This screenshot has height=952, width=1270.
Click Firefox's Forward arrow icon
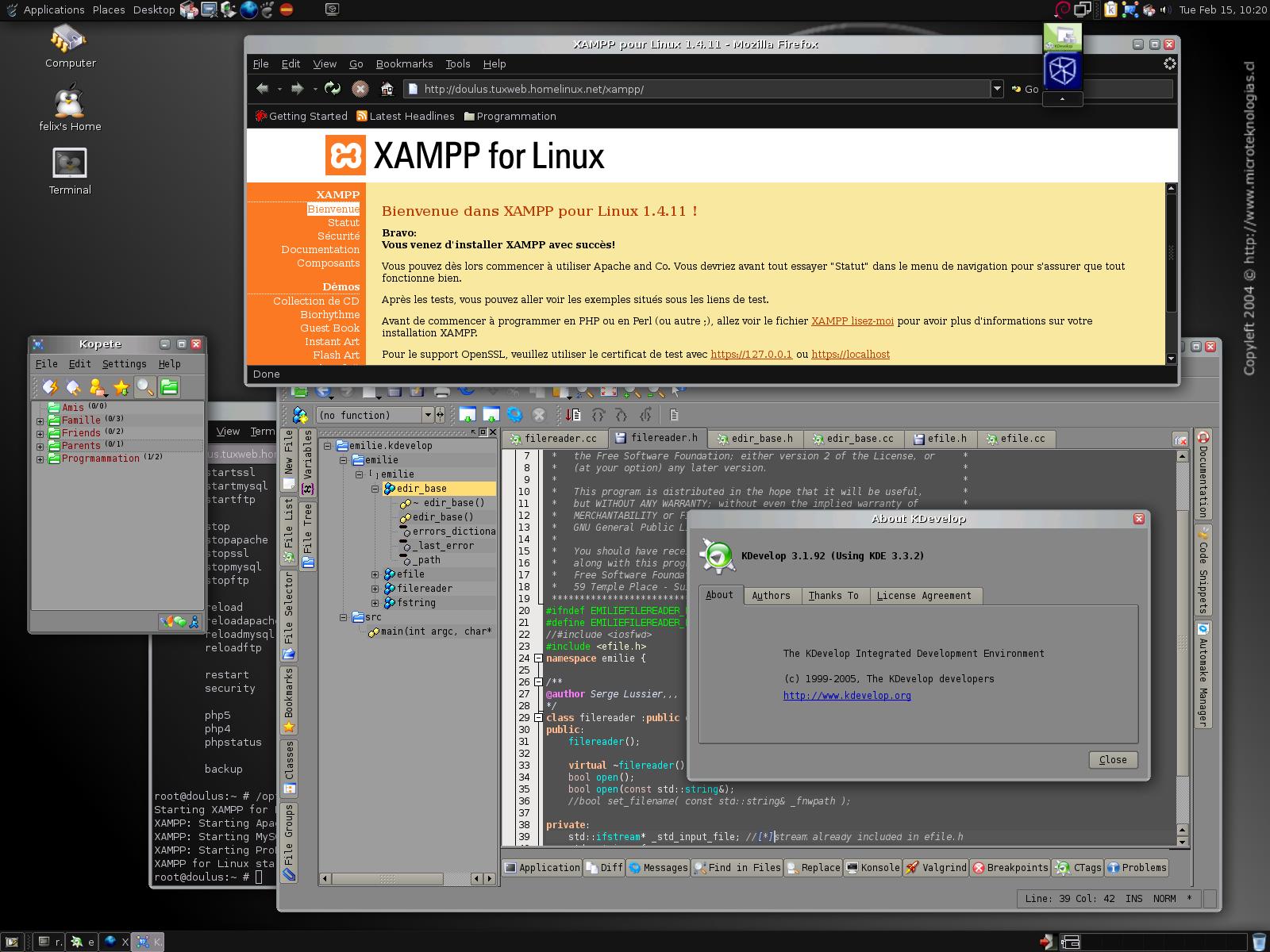(298, 89)
